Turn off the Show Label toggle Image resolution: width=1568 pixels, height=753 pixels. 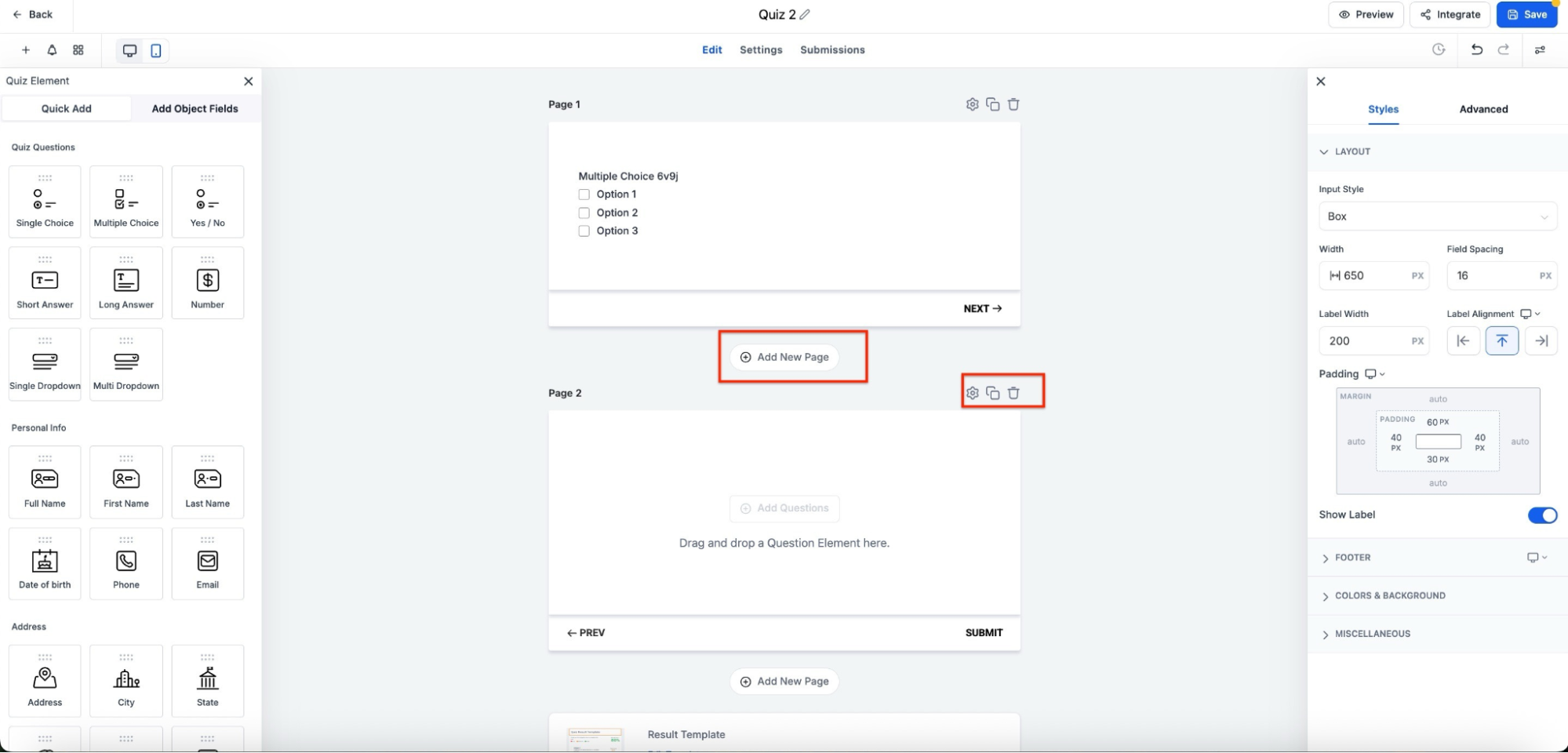point(1541,515)
